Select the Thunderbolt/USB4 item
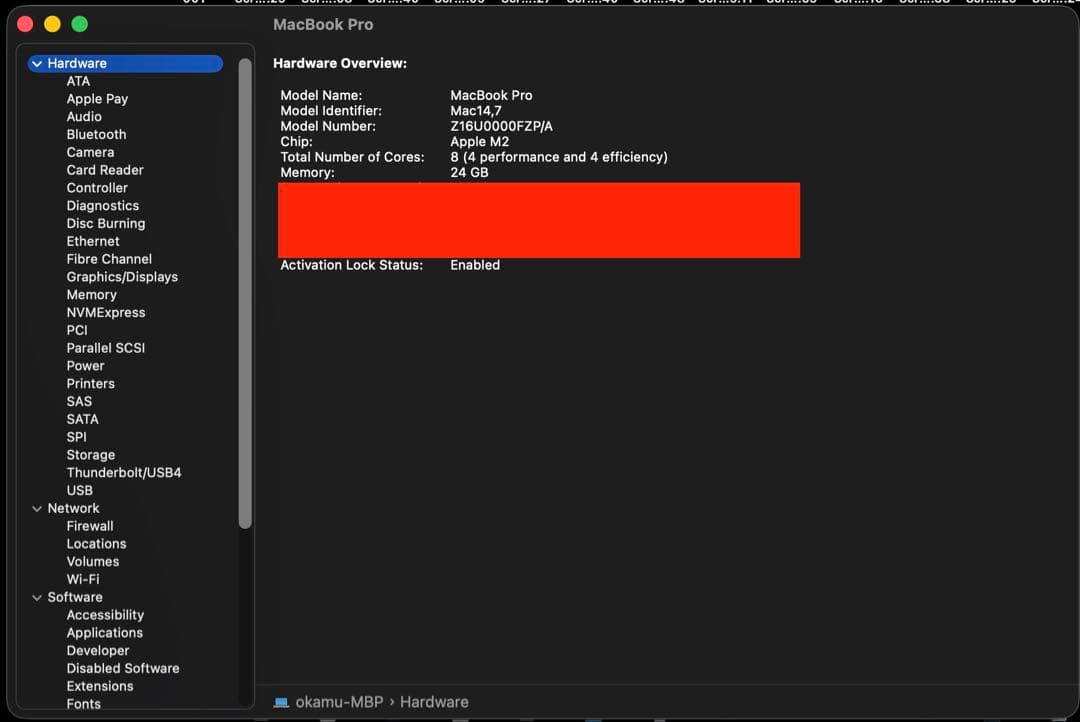The width and height of the screenshot is (1080, 722). (x=124, y=473)
